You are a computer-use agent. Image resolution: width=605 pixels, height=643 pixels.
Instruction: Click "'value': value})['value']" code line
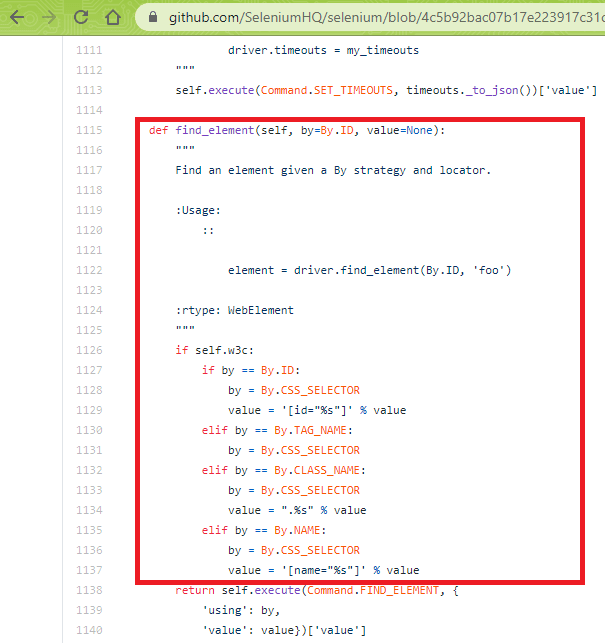point(284,630)
